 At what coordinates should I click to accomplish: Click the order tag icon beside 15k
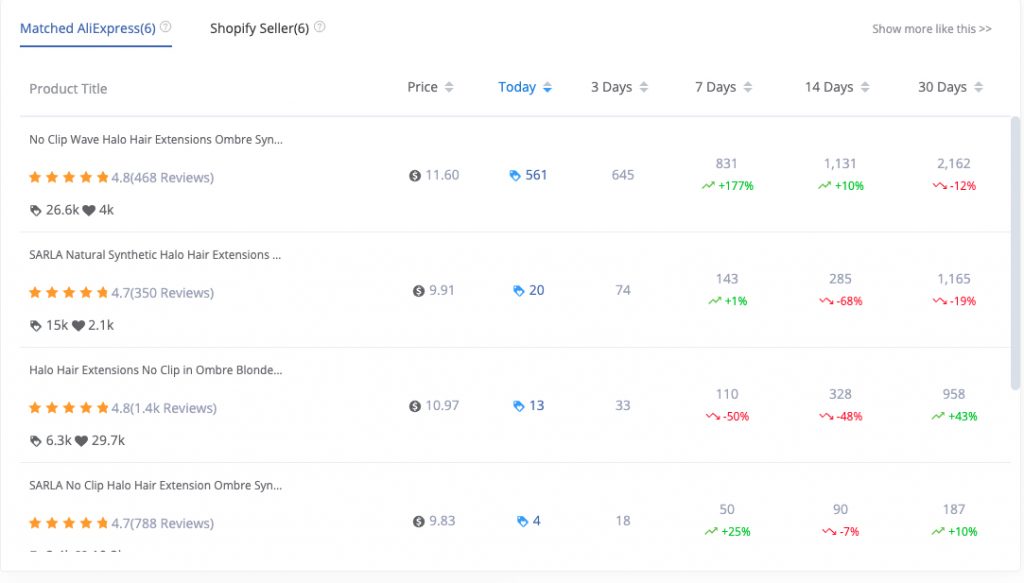coord(35,325)
